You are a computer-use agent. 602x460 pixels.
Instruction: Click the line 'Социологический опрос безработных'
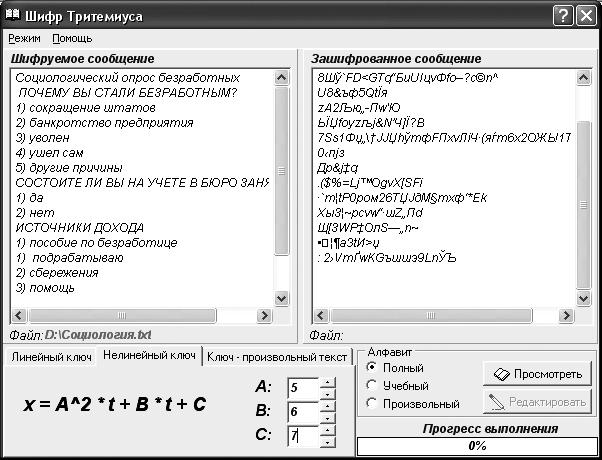click(x=127, y=78)
